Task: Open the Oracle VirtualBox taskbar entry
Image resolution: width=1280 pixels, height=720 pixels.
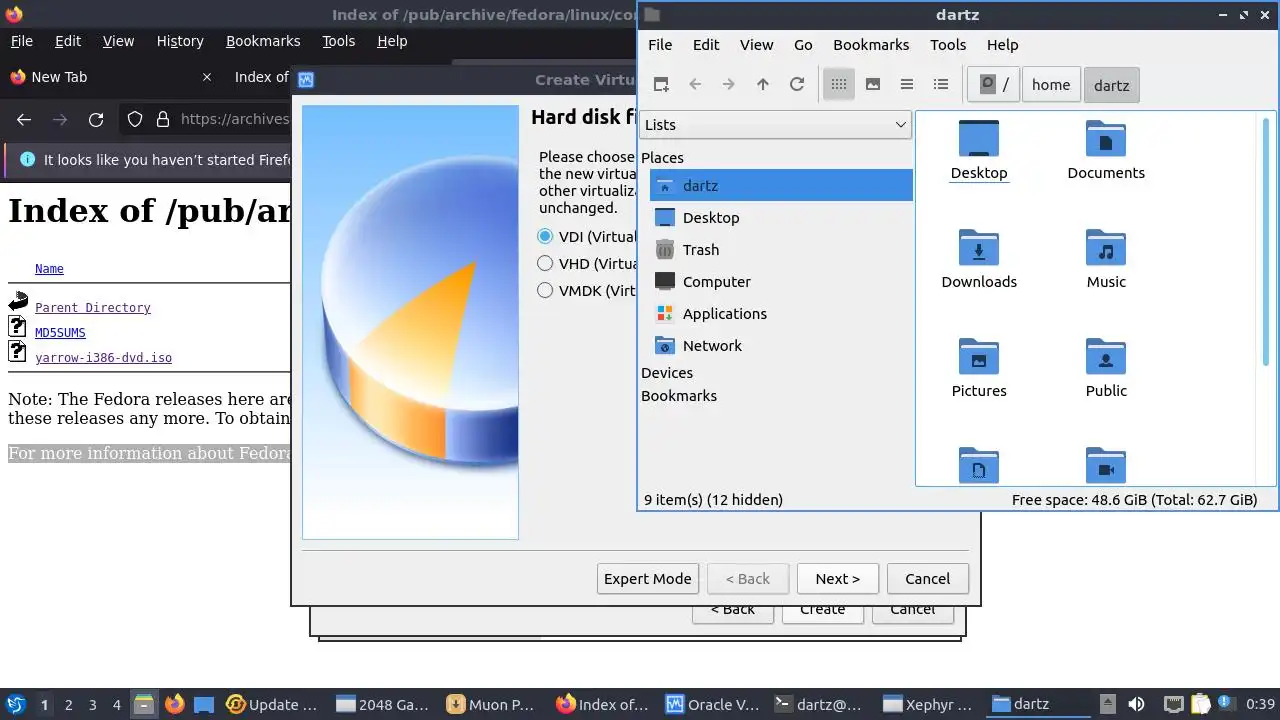Action: [712, 704]
